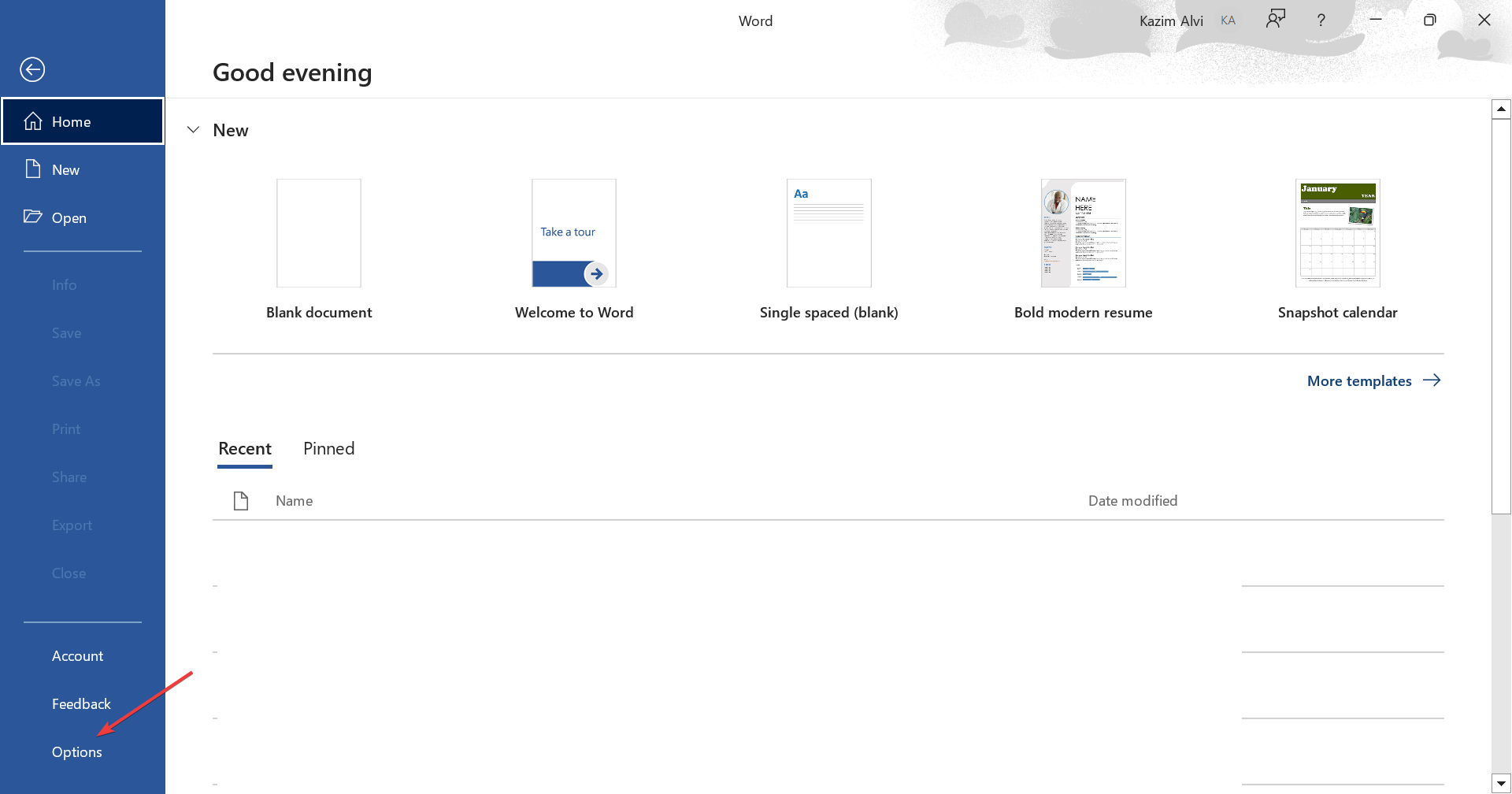Viewport: 1512px width, 794px height.
Task: Restore down the Word window
Action: tap(1430, 20)
